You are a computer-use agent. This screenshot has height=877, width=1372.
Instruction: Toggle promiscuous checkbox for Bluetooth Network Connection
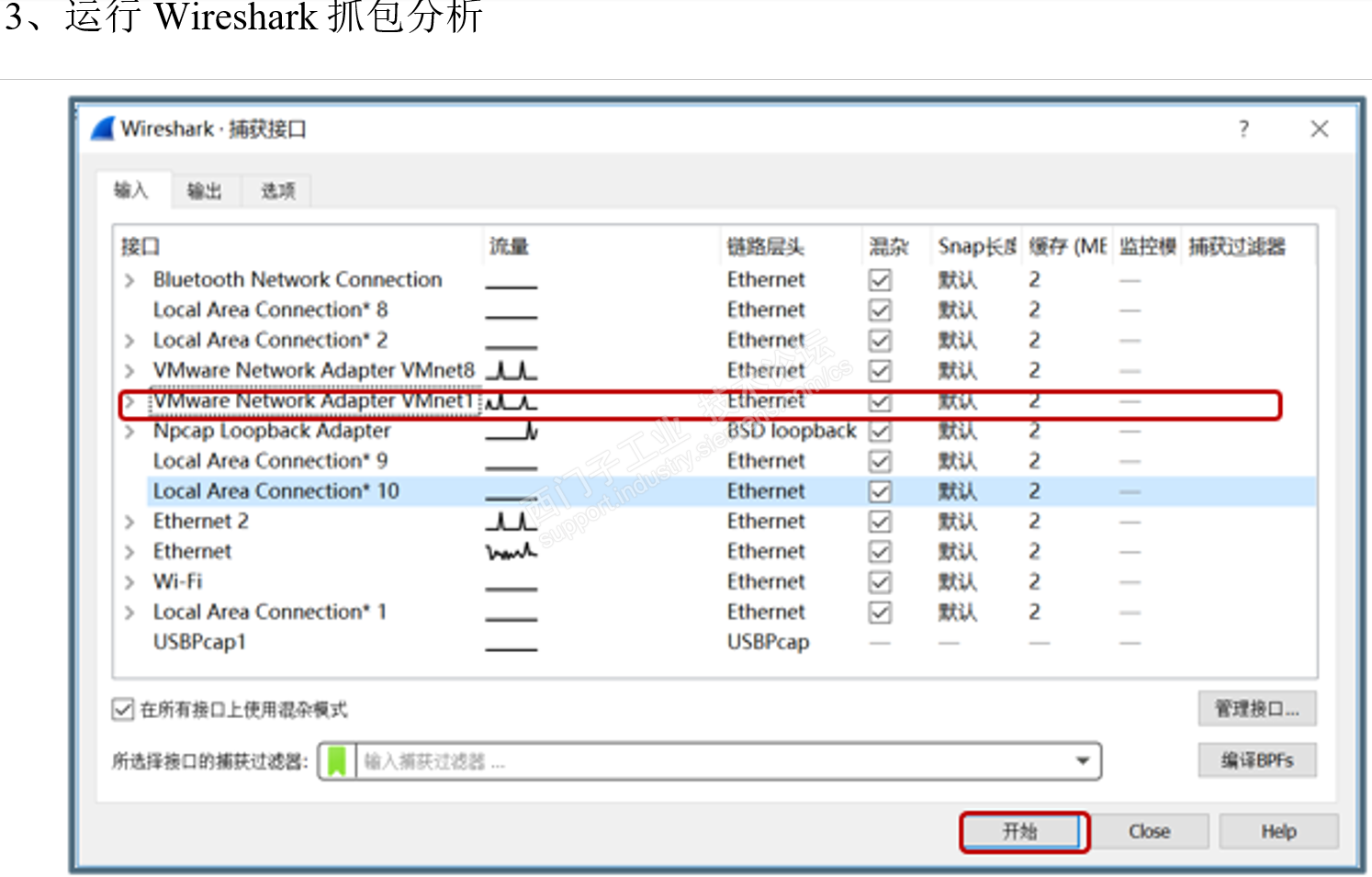point(880,280)
